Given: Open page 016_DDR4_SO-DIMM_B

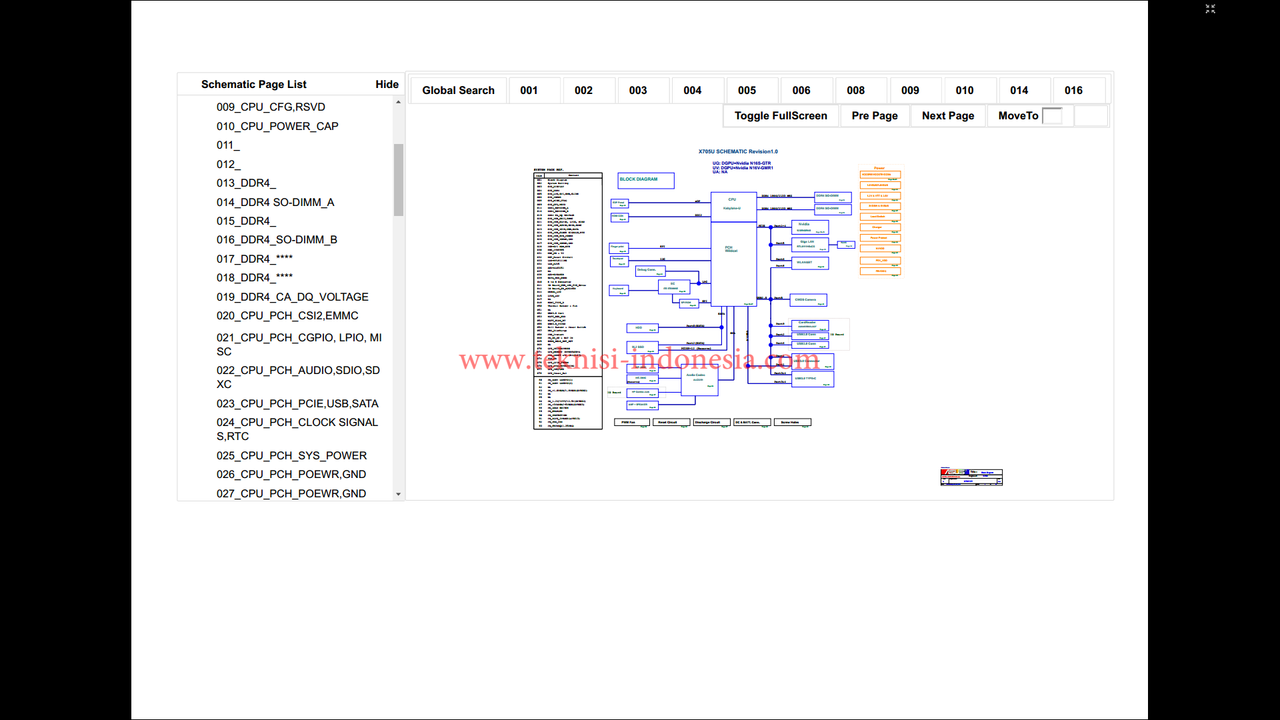Looking at the screenshot, I should [277, 240].
